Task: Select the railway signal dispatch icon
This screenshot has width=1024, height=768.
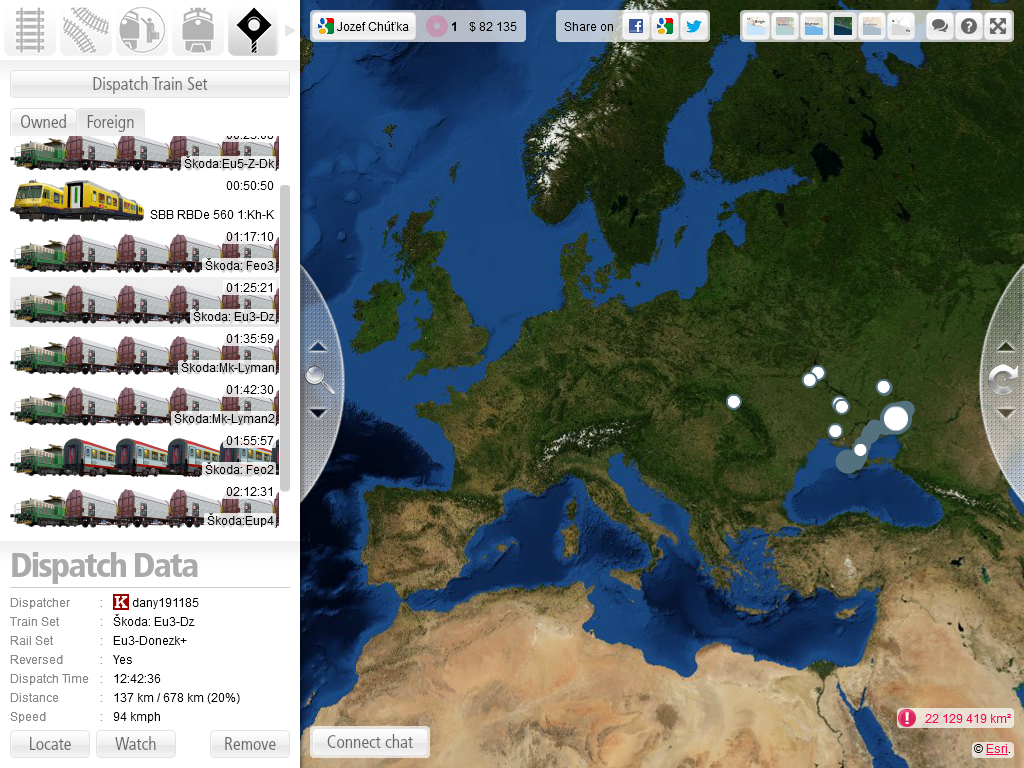Action: 253,30
